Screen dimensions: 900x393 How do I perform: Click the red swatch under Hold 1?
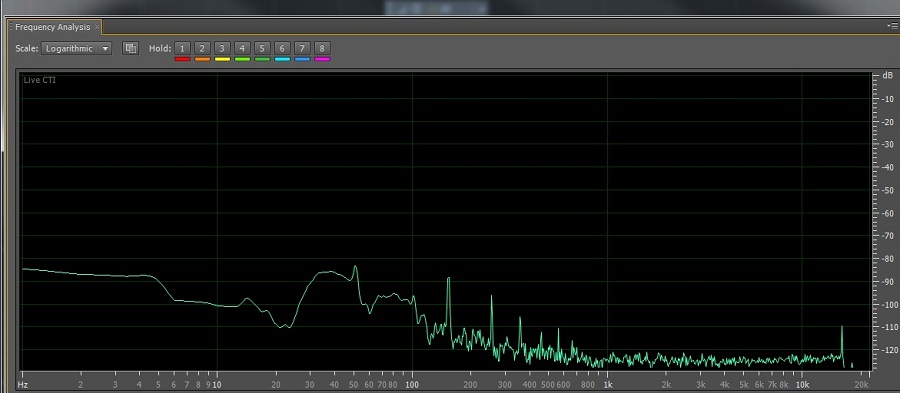[183, 59]
